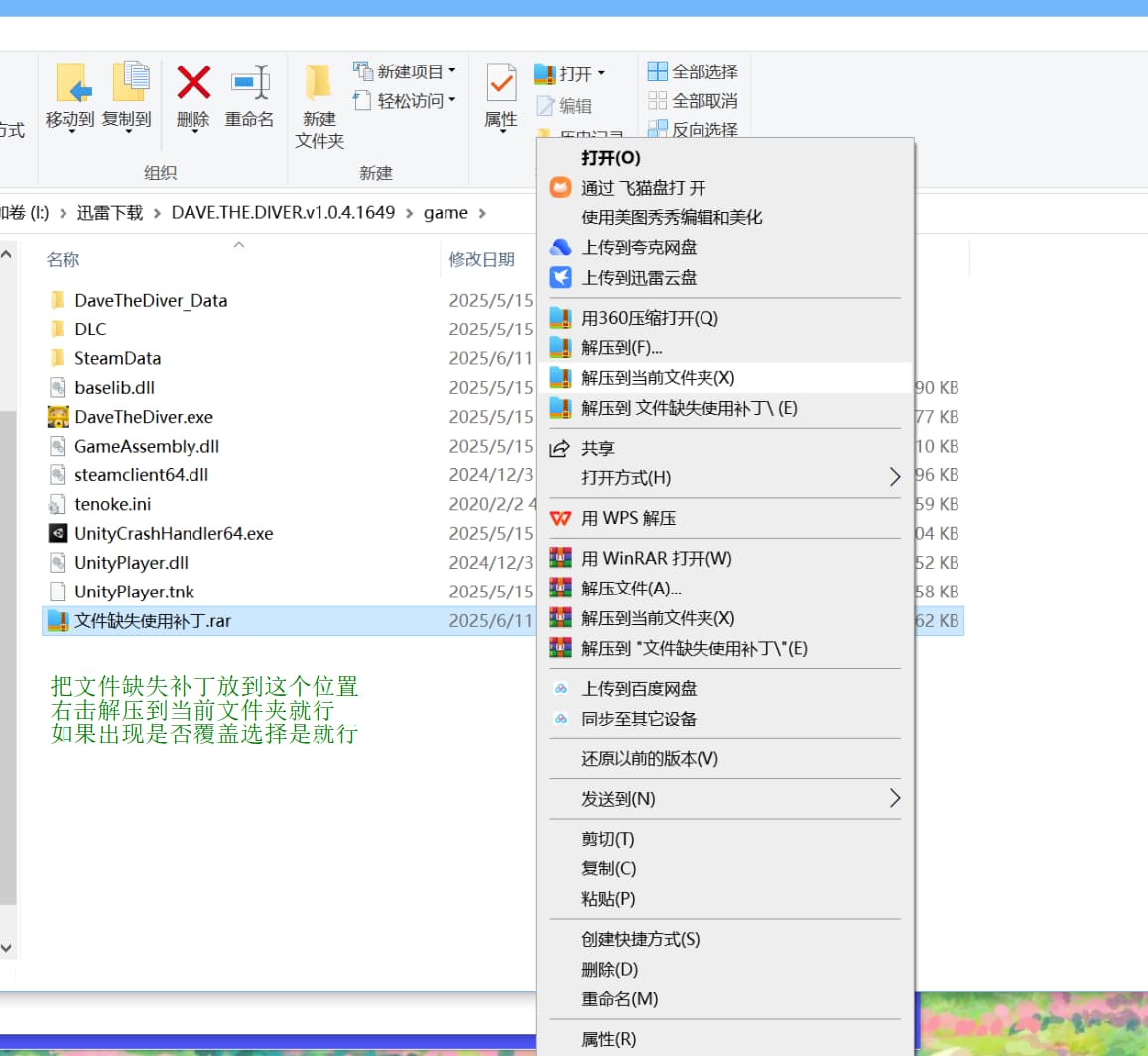Click the Select none (全部取消) icon
This screenshot has width=1148, height=1056.
pyautogui.click(x=658, y=100)
